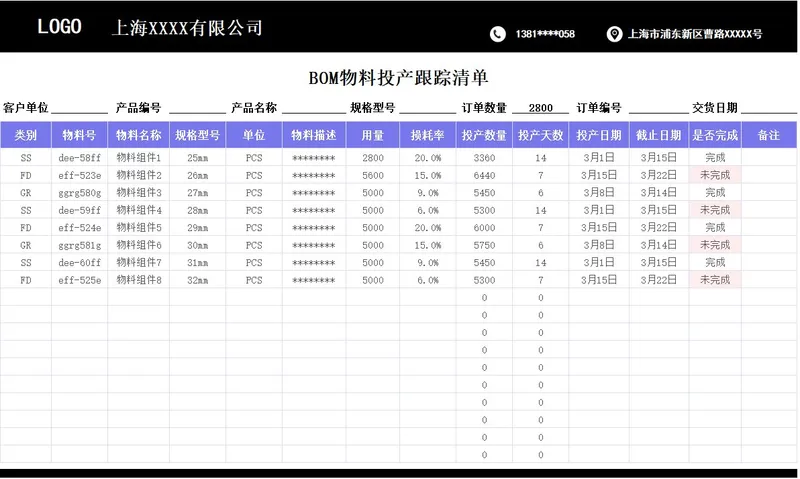Image resolution: width=800 pixels, height=479 pixels.
Task: Click the cell 物料组件2
Action: (x=138, y=175)
